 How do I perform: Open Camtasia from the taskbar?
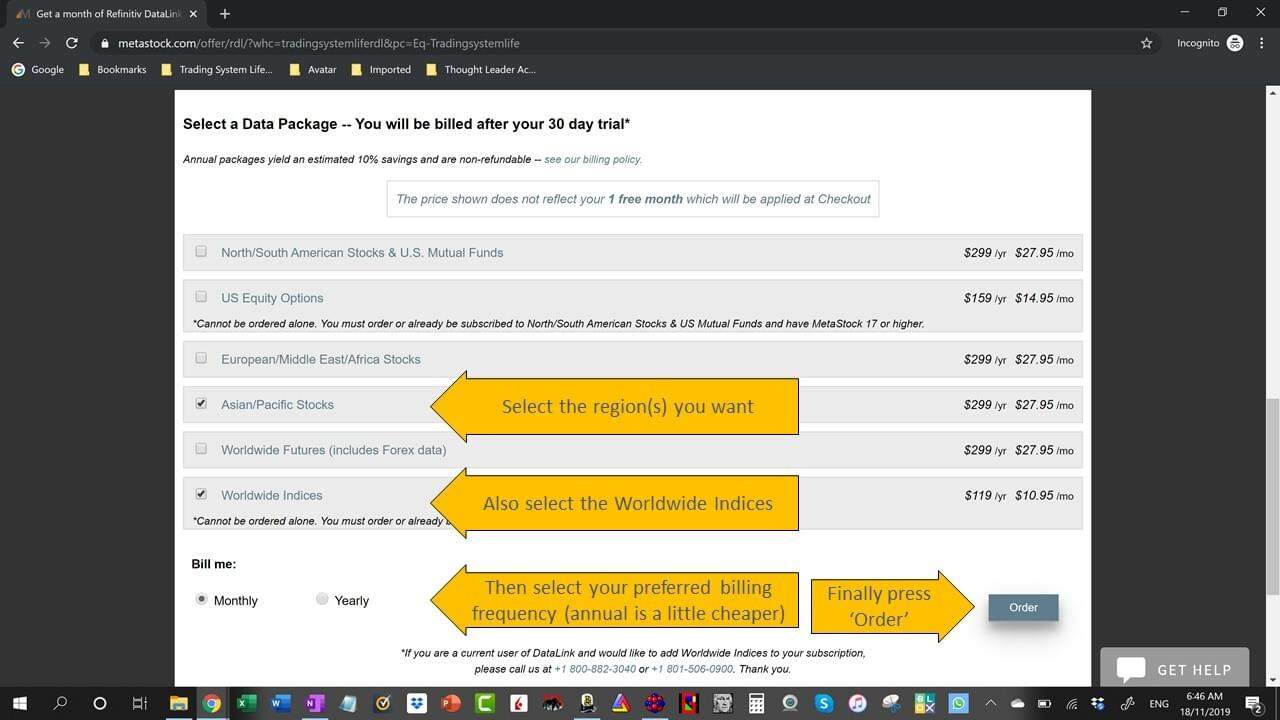coord(484,703)
